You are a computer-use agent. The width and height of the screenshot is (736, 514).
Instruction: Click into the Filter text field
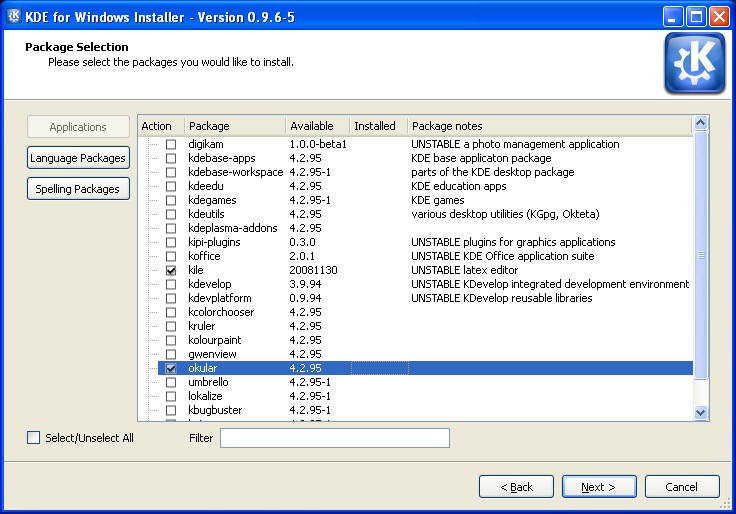pos(335,438)
